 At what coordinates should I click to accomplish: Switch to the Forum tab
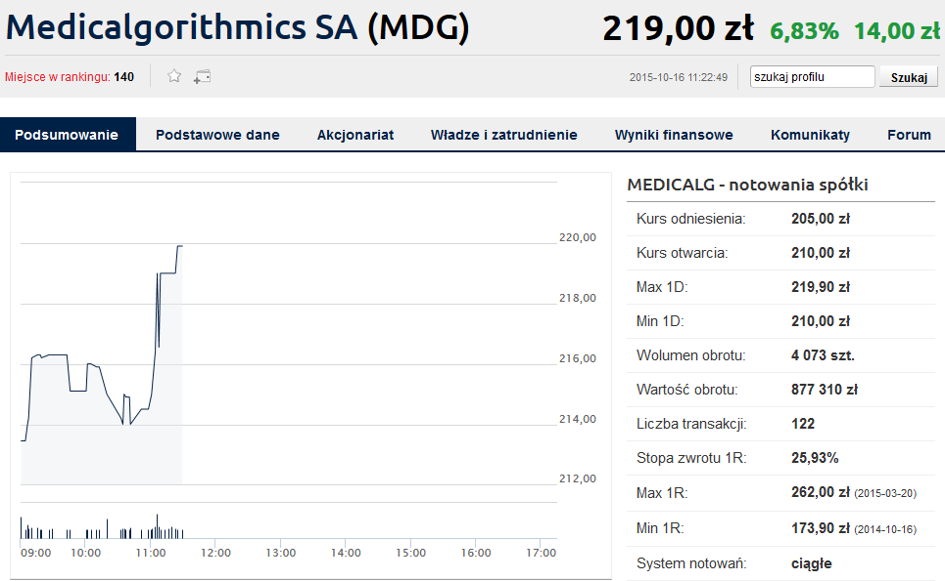tap(909, 134)
